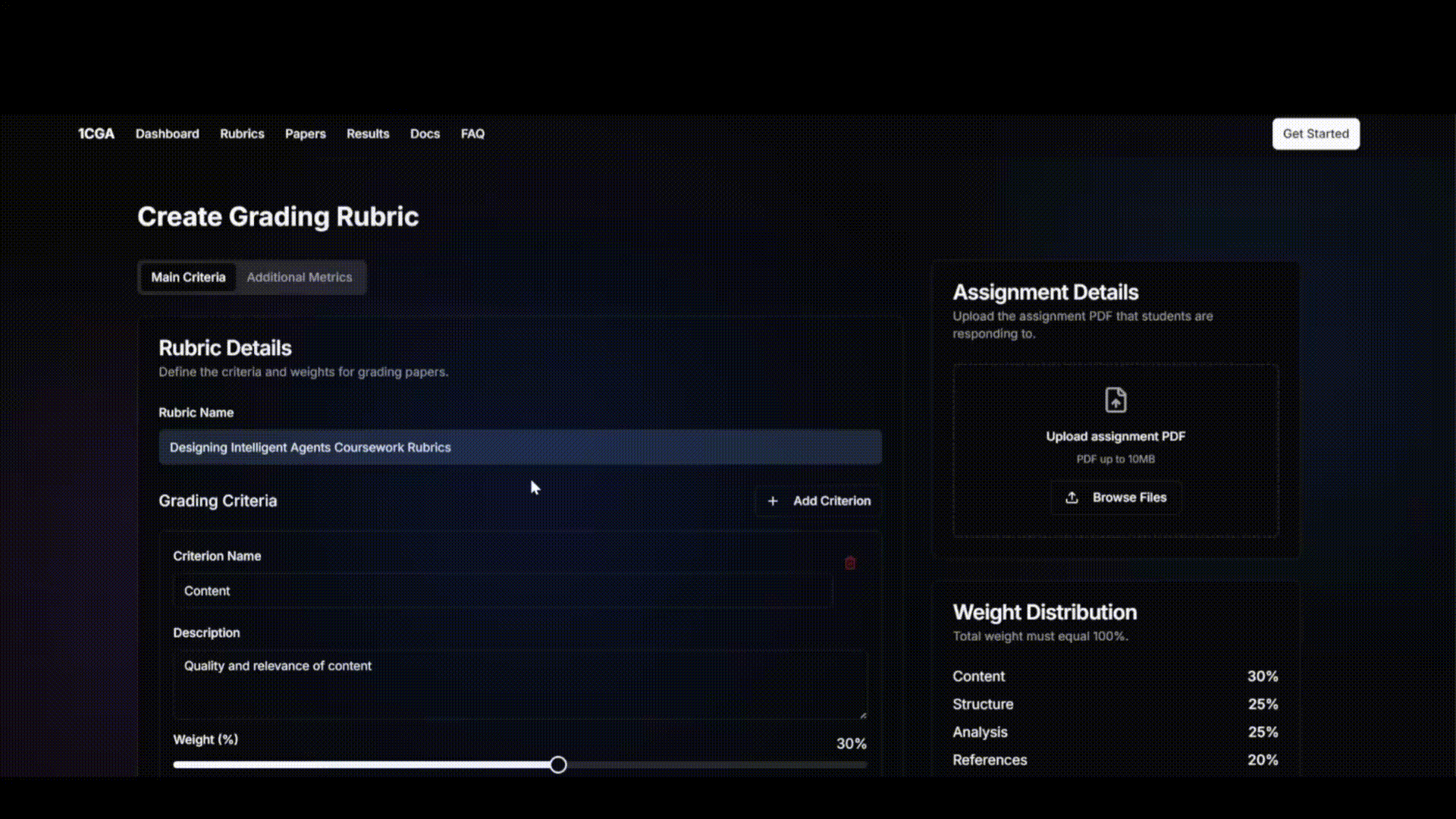The height and width of the screenshot is (819, 1456).
Task: Click the Description text area
Action: (x=520, y=684)
